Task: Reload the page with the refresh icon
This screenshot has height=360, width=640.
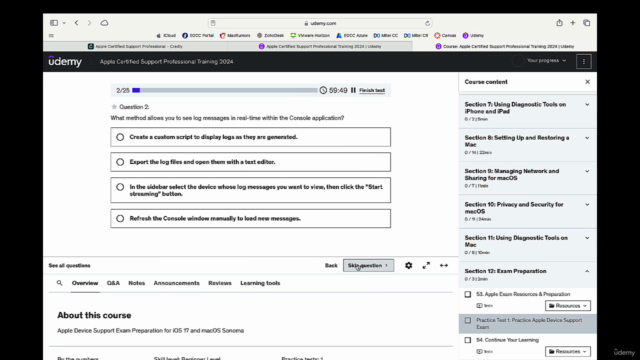Action: 427,23
